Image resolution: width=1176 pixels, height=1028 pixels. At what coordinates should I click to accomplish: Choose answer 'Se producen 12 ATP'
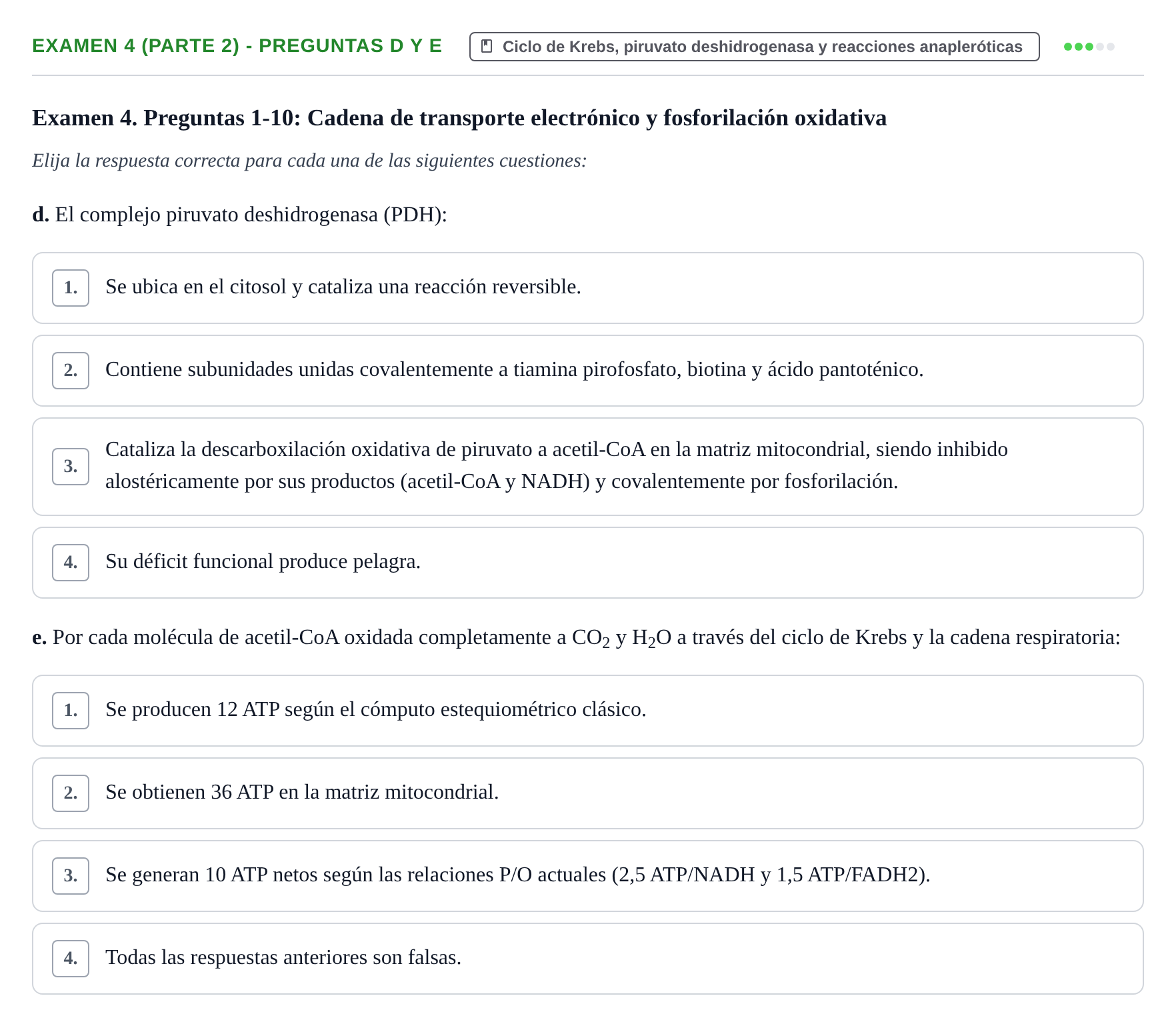point(587,711)
